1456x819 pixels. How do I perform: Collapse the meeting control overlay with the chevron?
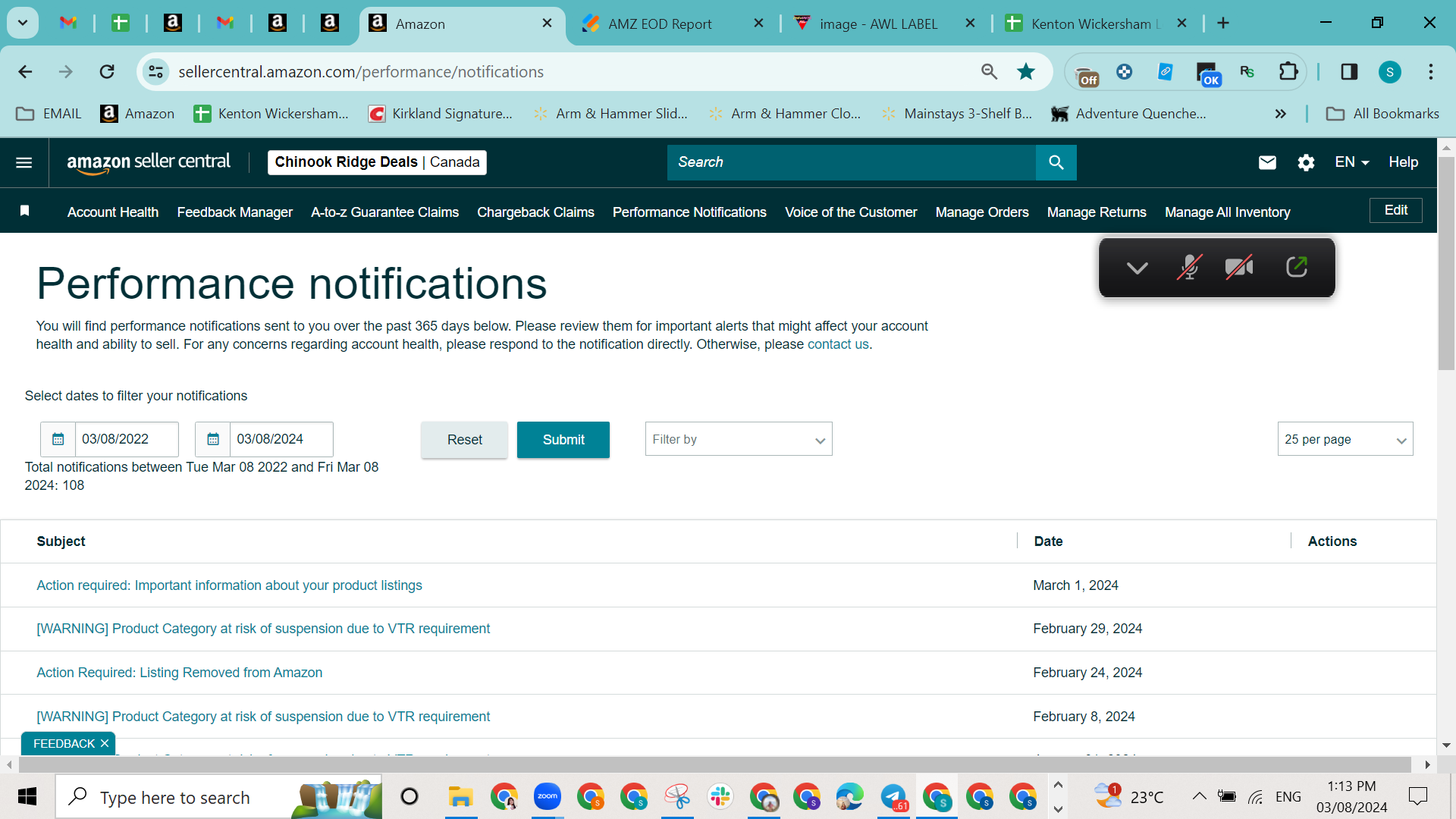(1137, 267)
